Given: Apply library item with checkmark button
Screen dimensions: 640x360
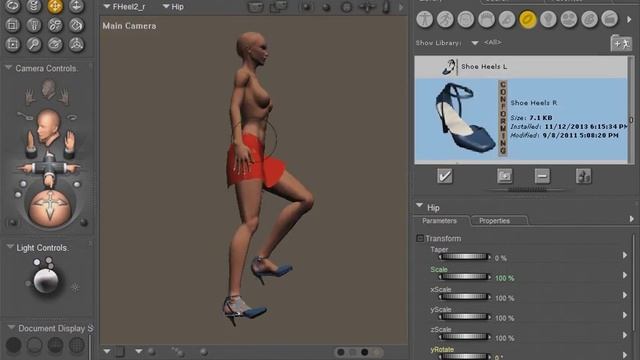Looking at the screenshot, I should (444, 176).
